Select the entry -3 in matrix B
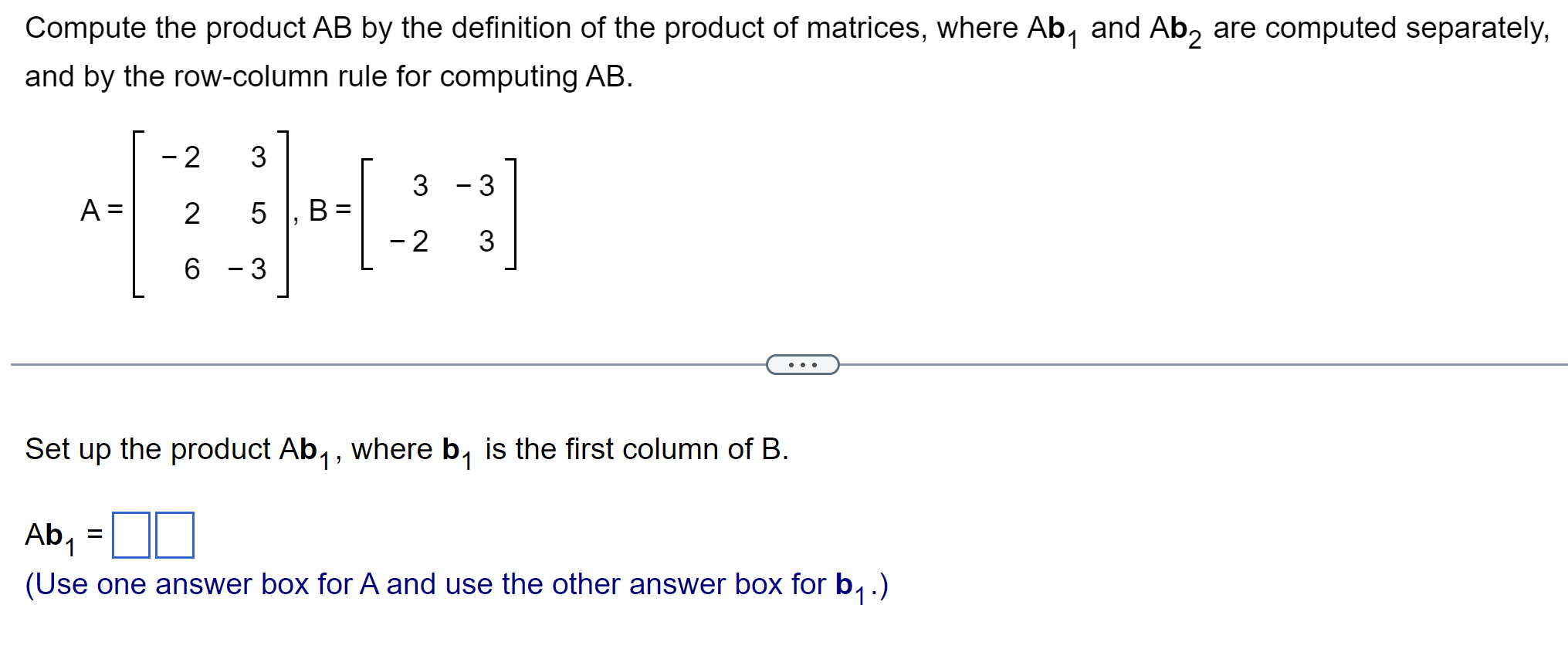This screenshot has height=659, width=1568. click(x=478, y=184)
